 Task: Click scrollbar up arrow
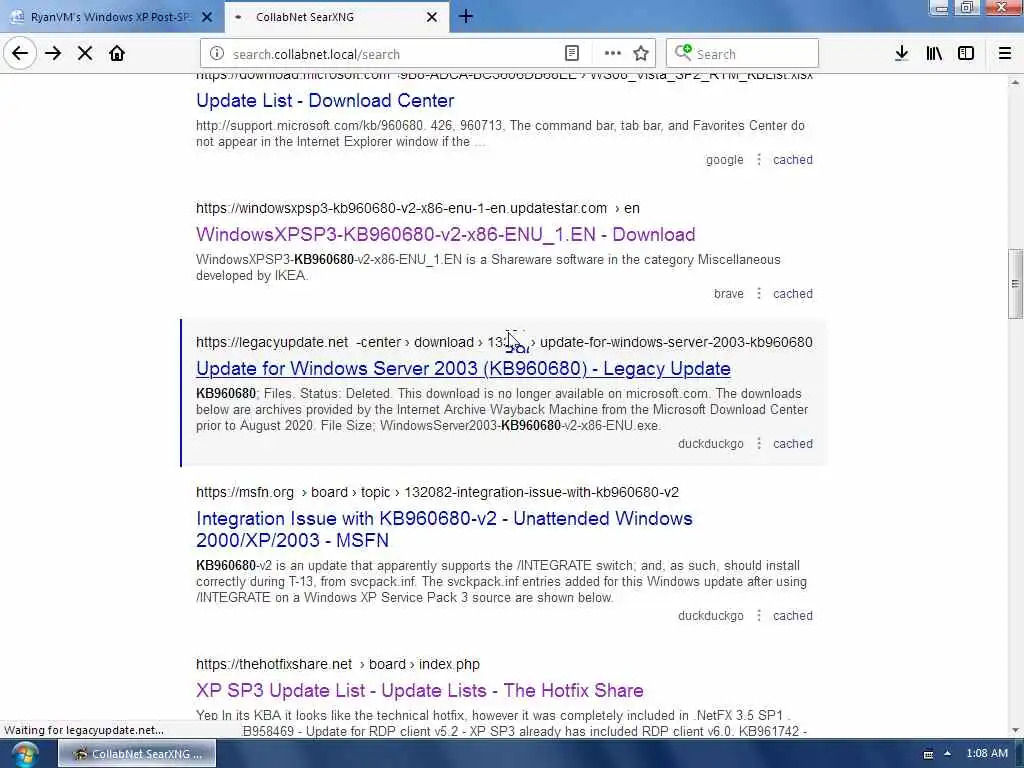coord(1014,82)
